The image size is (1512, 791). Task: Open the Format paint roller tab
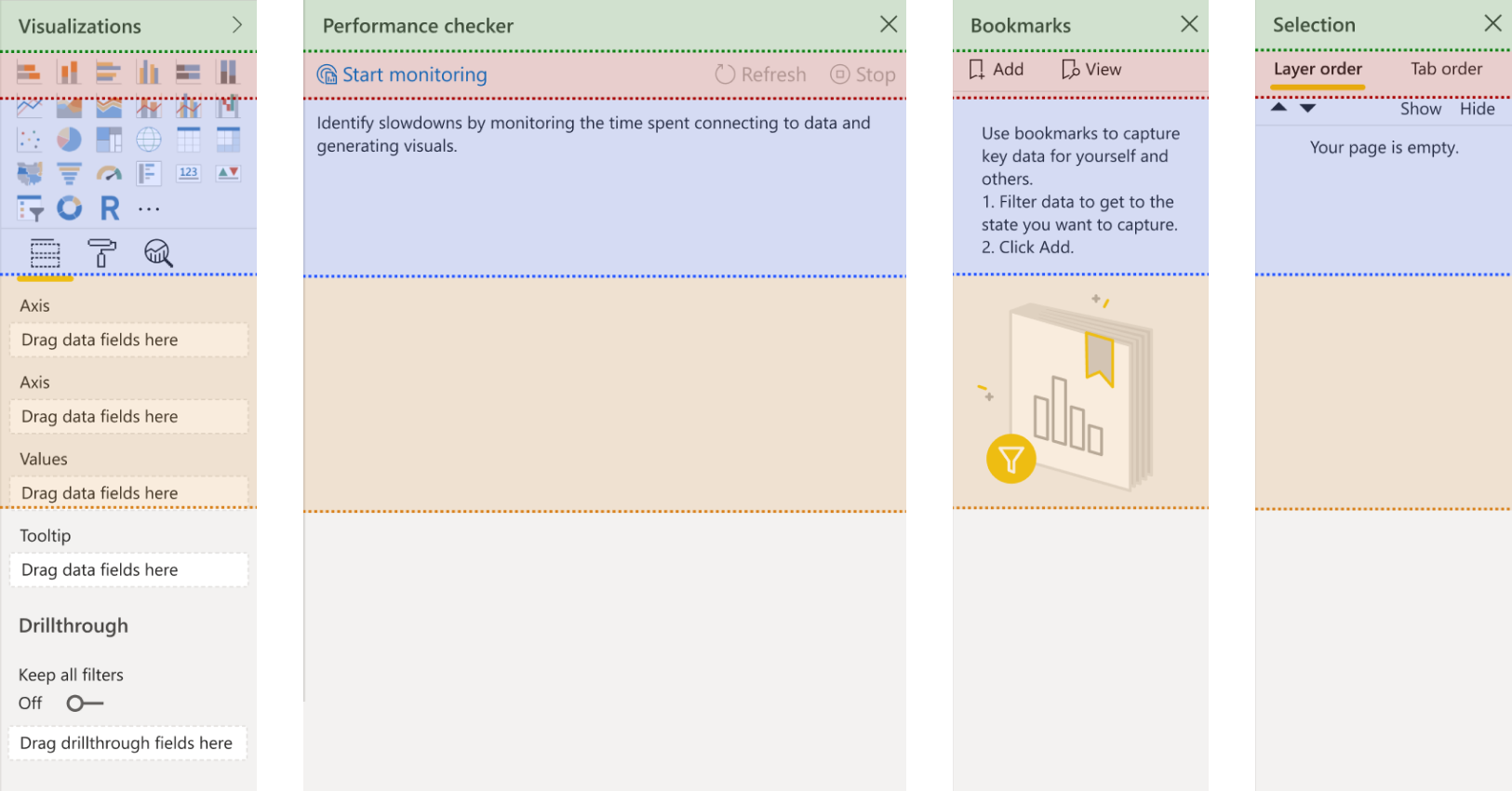coord(101,253)
